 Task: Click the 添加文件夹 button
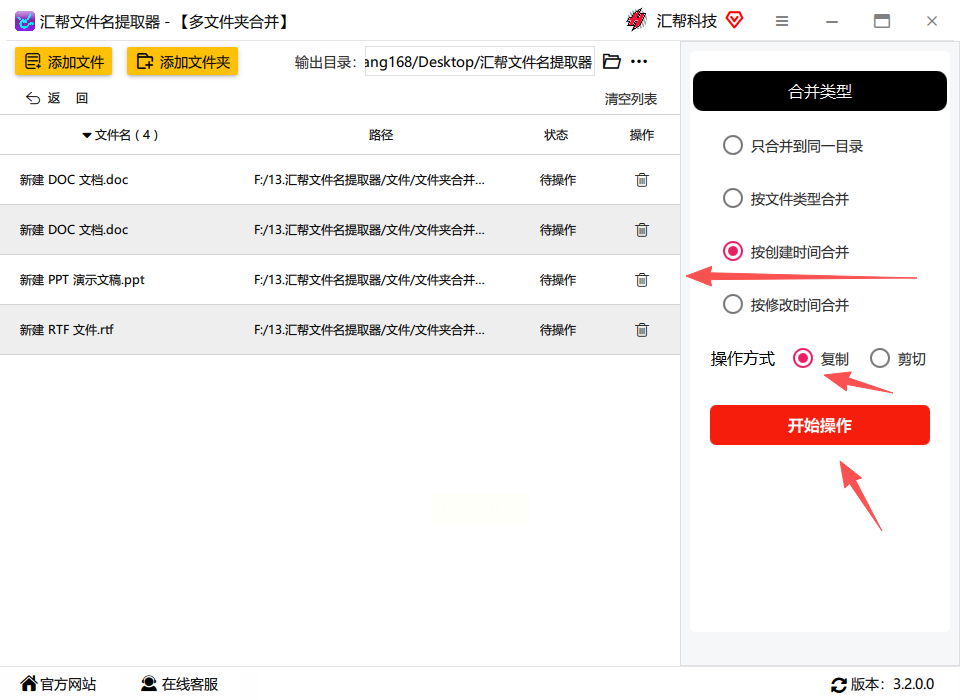pos(182,61)
